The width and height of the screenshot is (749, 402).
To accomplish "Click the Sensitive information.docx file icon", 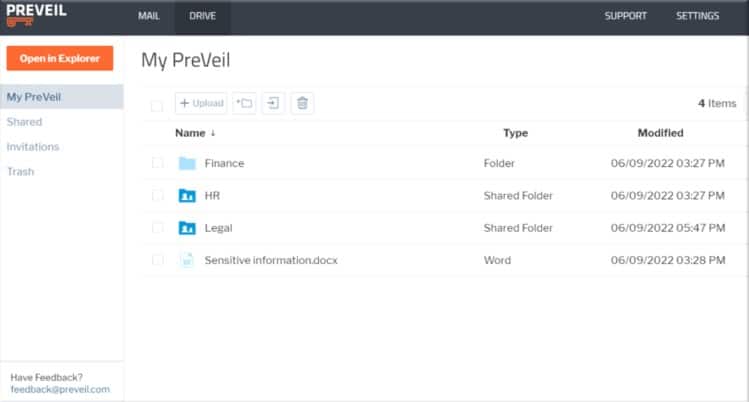I will [x=187, y=260].
